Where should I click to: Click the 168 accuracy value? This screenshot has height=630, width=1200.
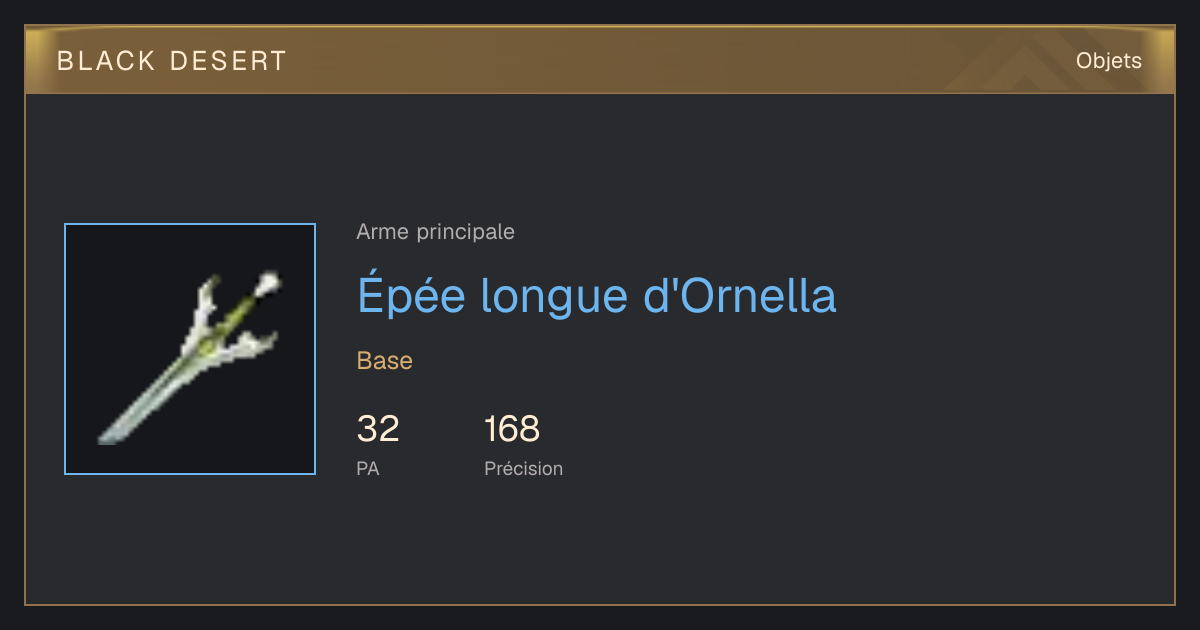(x=512, y=429)
